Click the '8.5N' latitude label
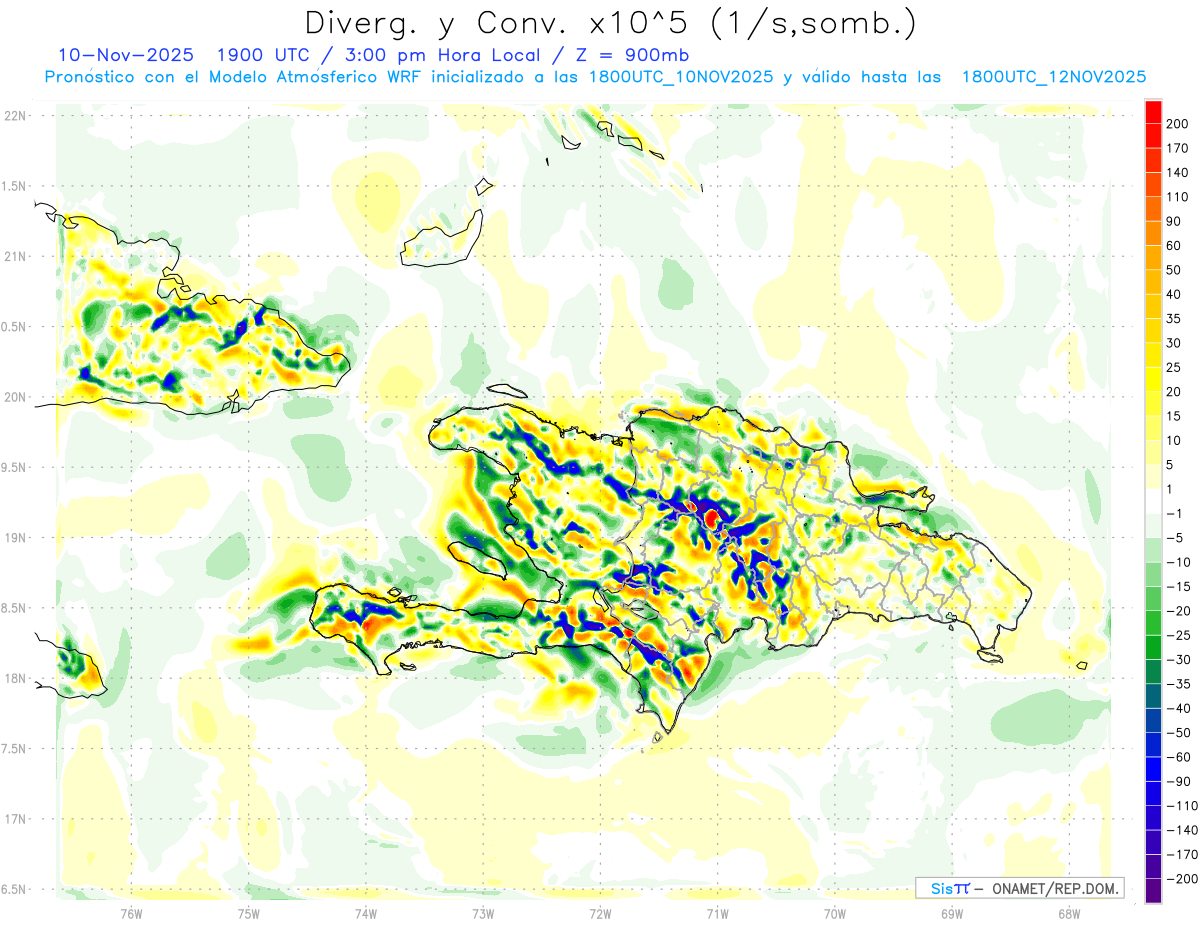The width and height of the screenshot is (1200, 927). click(x=13, y=609)
